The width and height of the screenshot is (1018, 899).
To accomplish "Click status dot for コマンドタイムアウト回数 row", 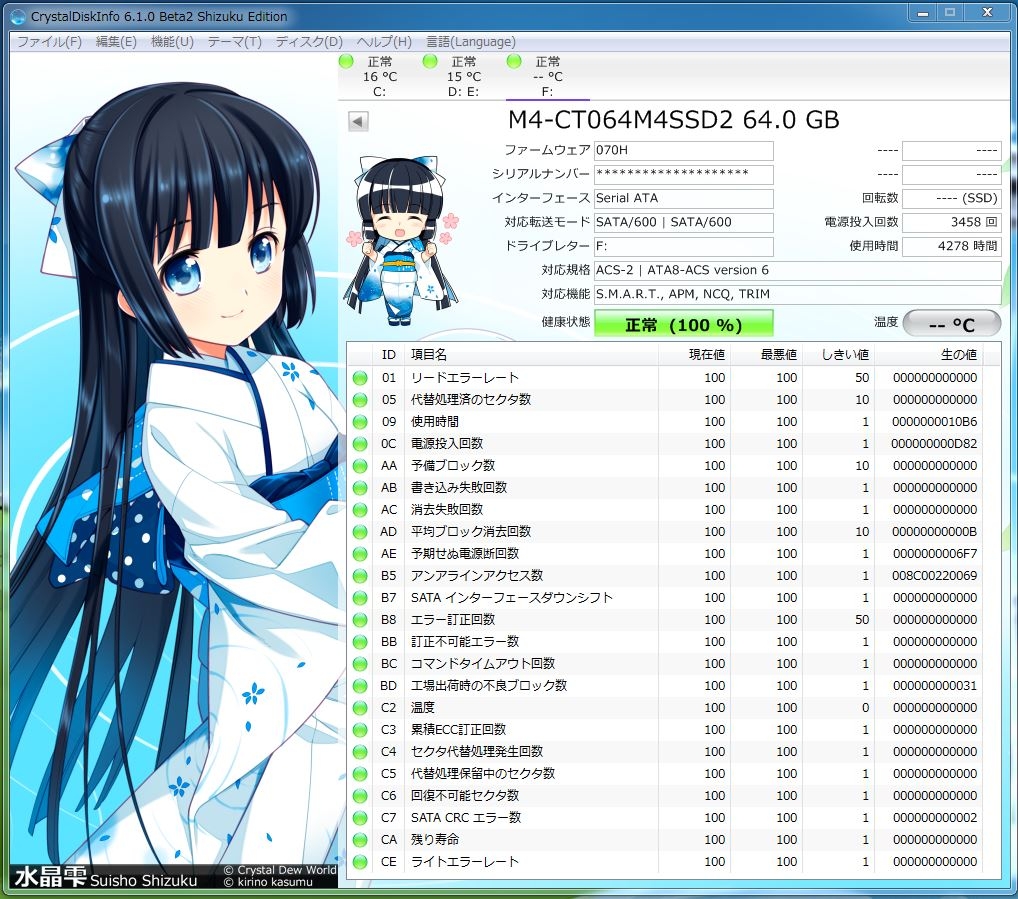I will (x=360, y=664).
